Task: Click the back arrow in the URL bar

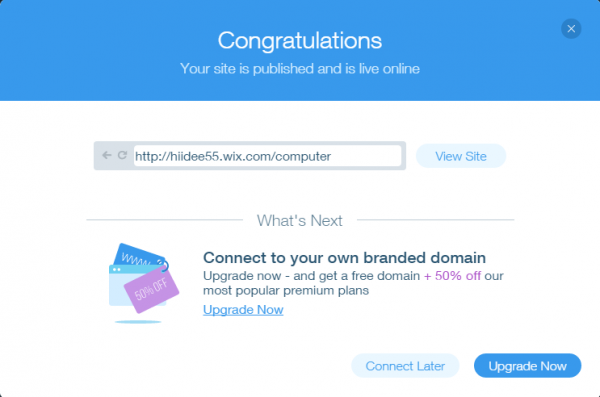Action: (107, 155)
